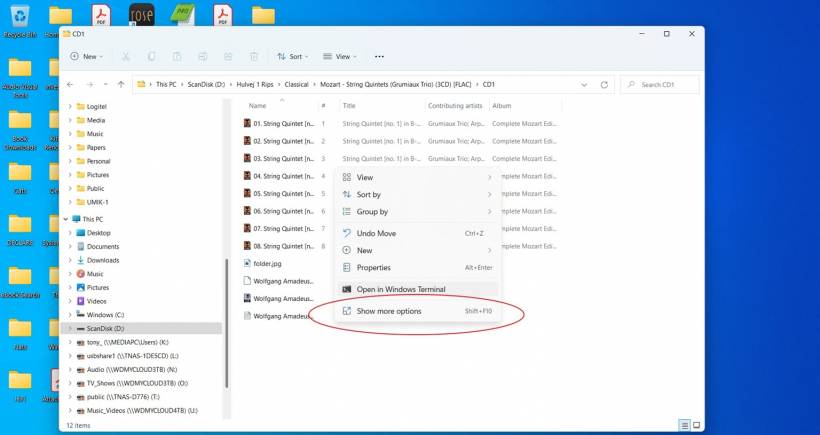Choose Undo Move in context menu
The image size is (820, 435).
pyautogui.click(x=417, y=233)
